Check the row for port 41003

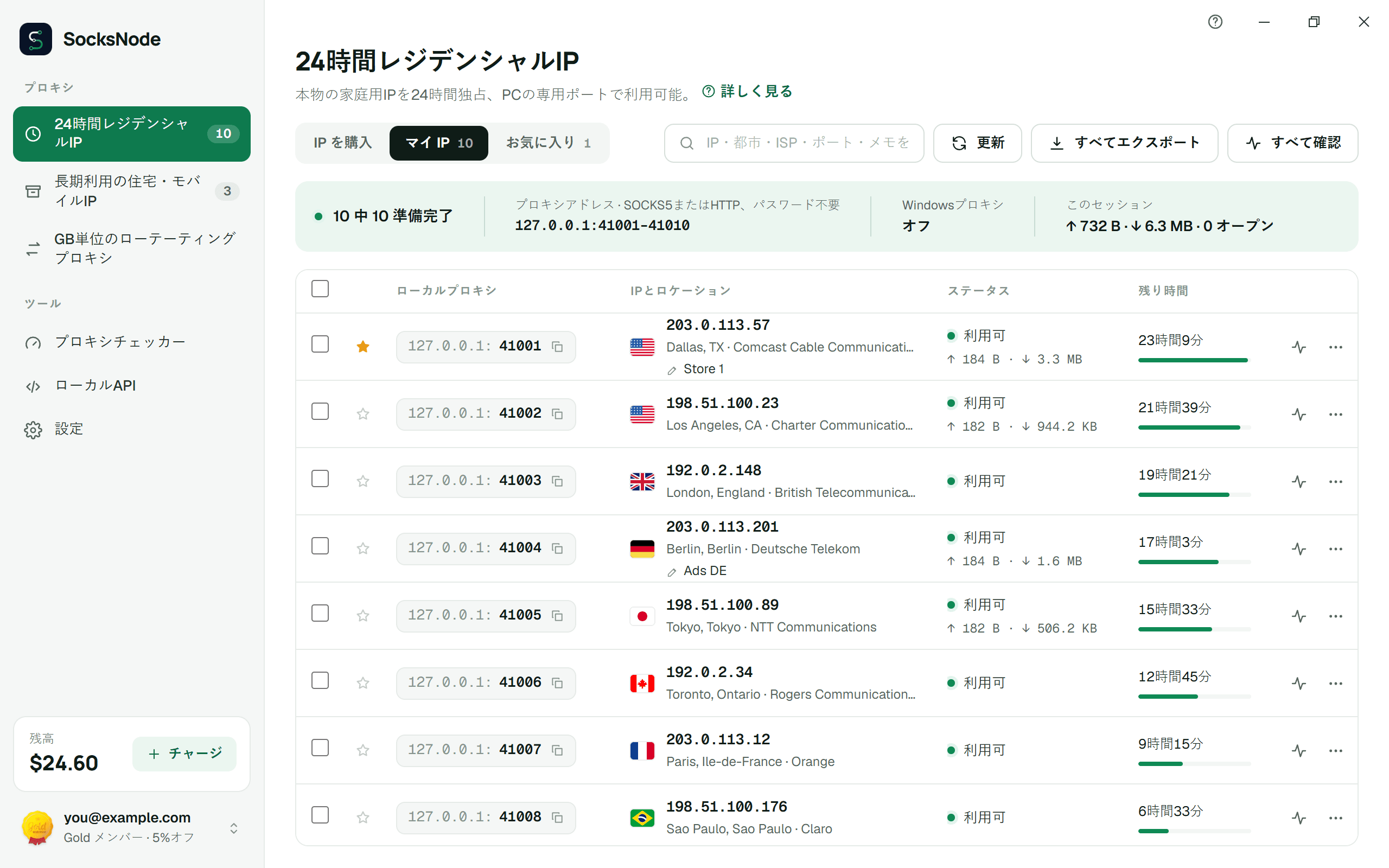tap(320, 478)
